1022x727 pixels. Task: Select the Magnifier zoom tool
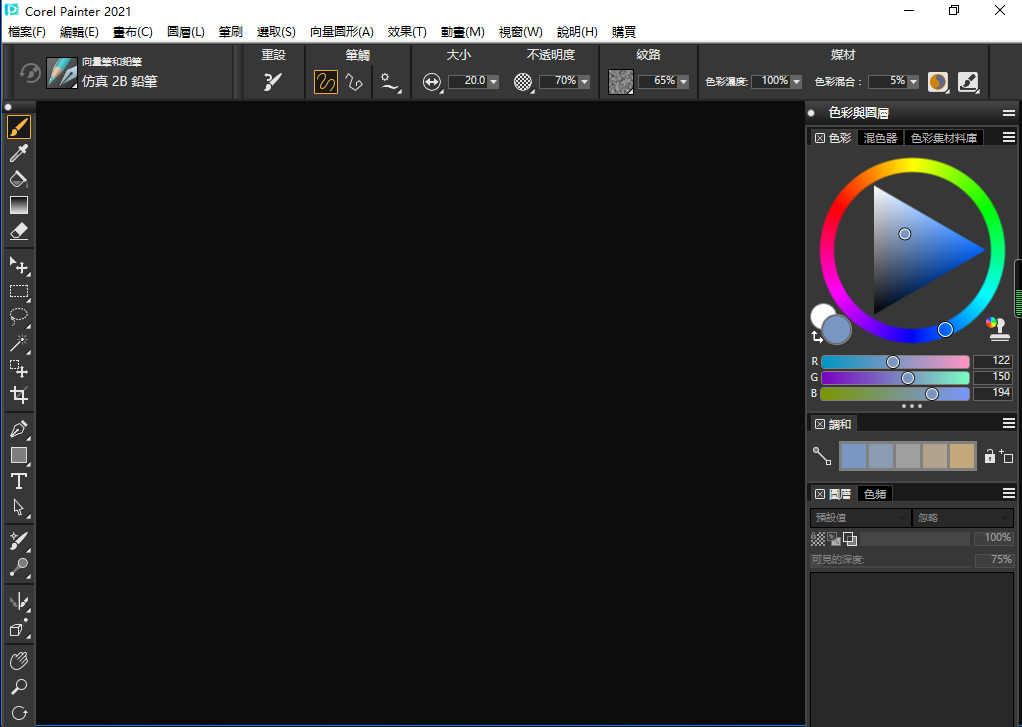pyautogui.click(x=18, y=687)
